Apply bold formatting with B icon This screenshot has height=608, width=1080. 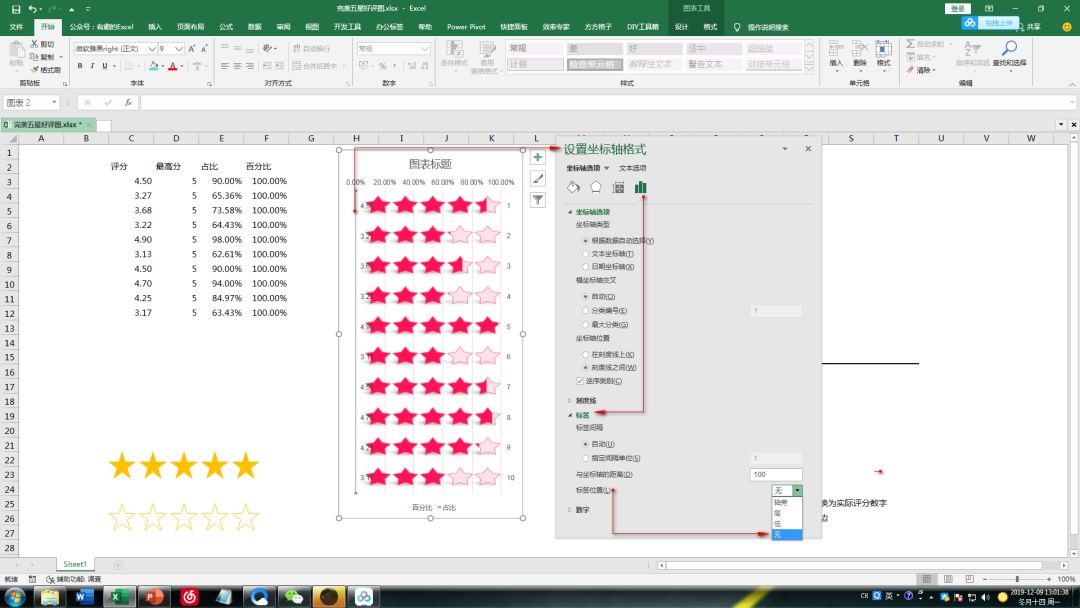(x=79, y=67)
